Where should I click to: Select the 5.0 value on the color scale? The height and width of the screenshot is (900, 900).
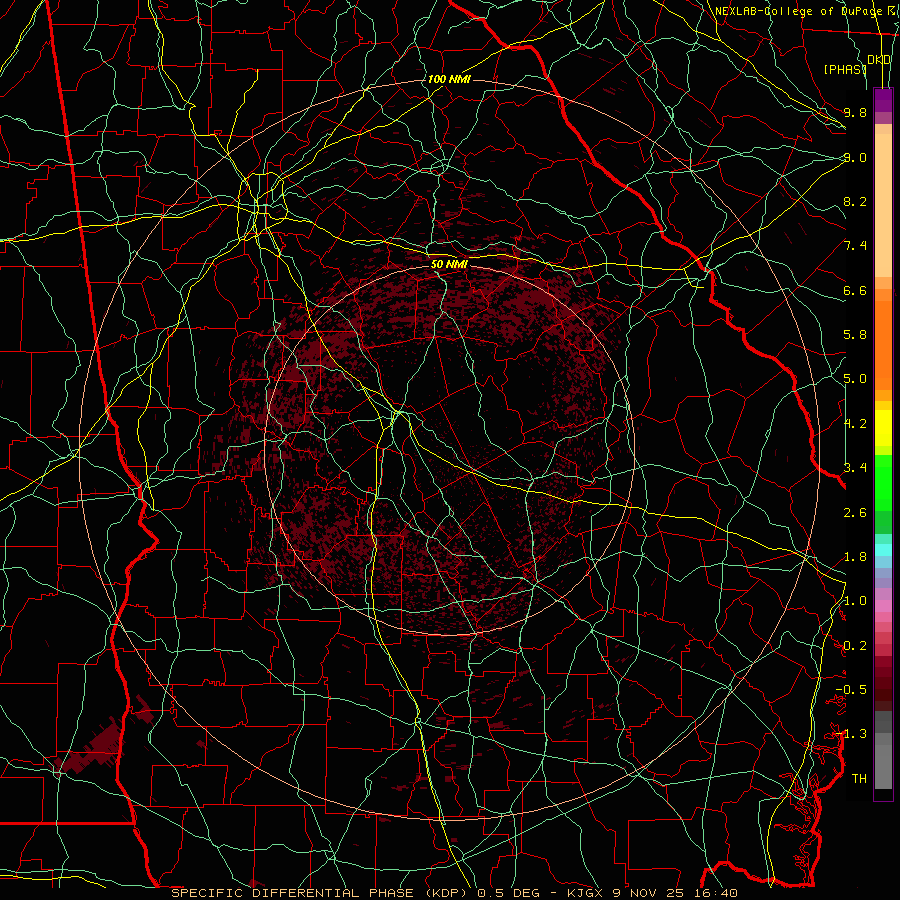click(x=855, y=379)
